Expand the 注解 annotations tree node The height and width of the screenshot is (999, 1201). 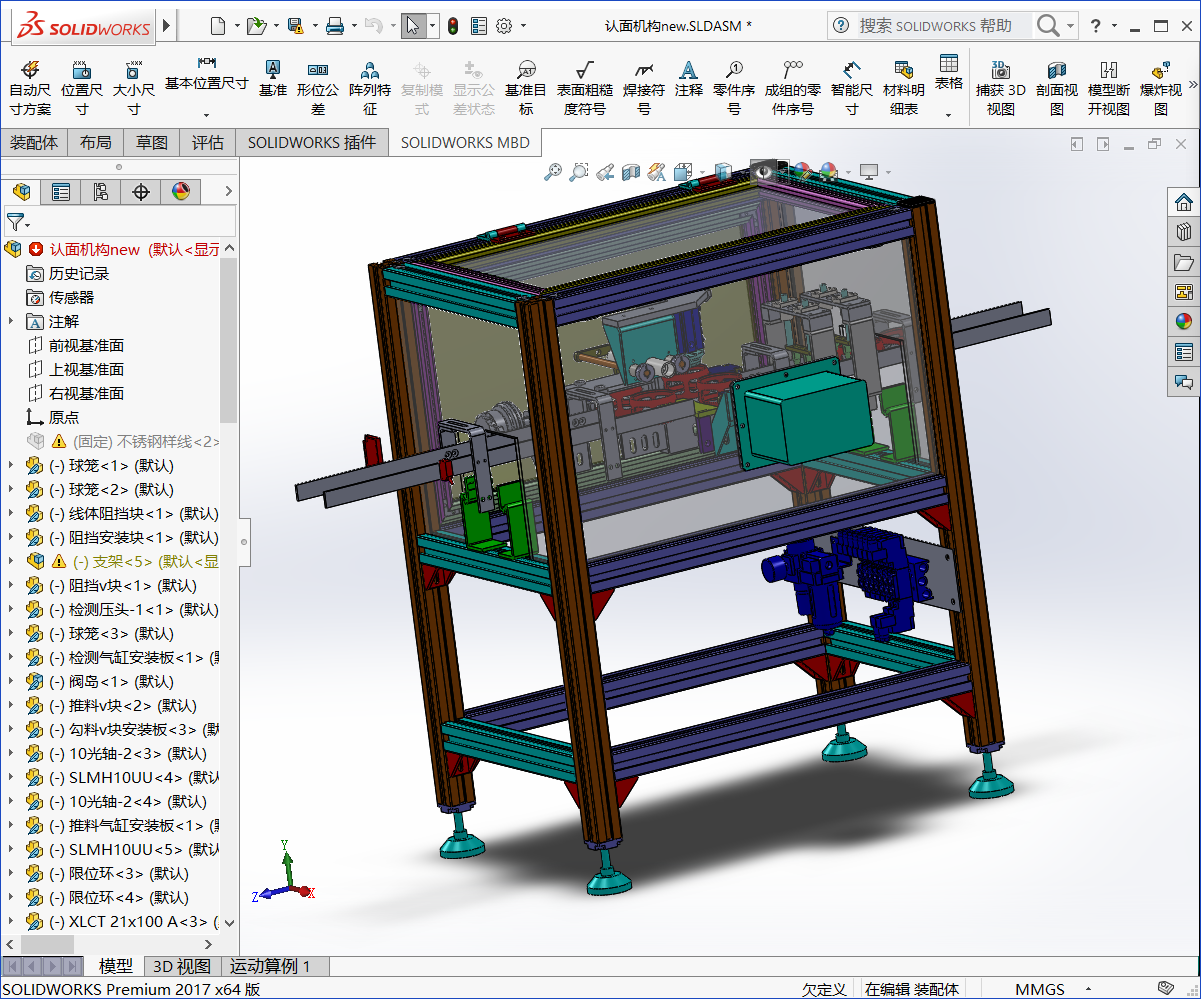pyautogui.click(x=11, y=321)
